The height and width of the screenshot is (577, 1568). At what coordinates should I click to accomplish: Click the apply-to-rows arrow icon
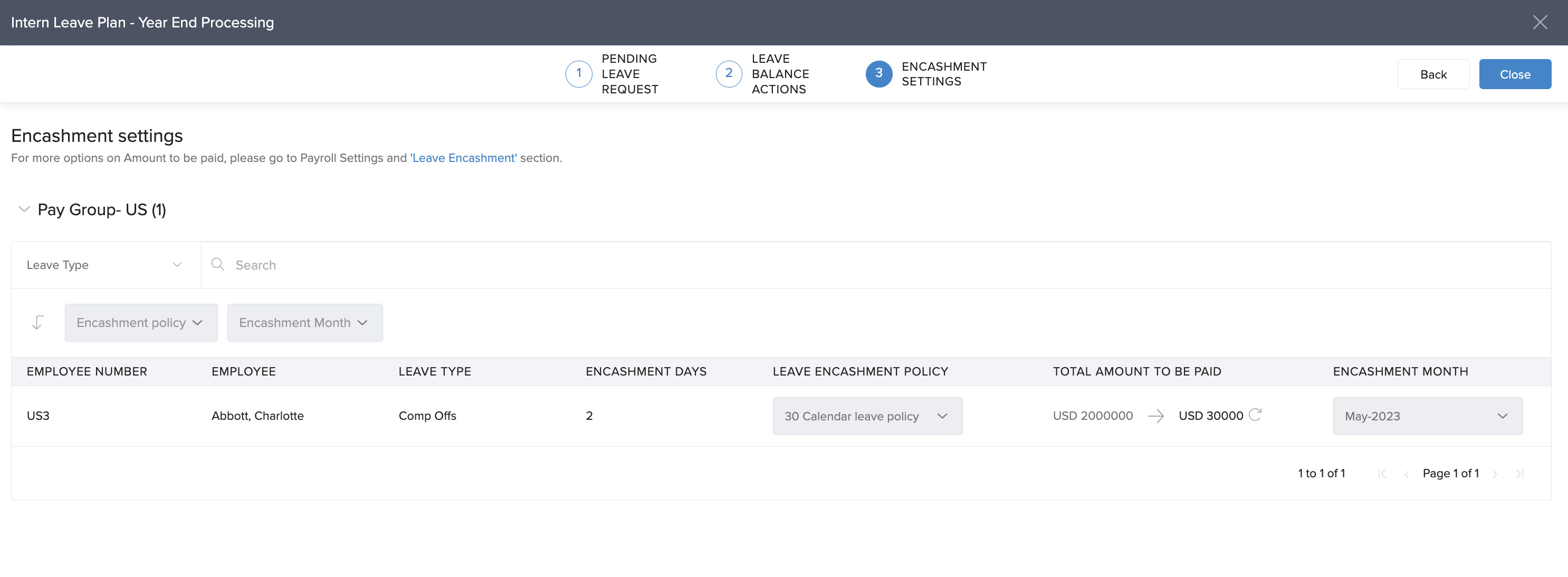(x=38, y=323)
